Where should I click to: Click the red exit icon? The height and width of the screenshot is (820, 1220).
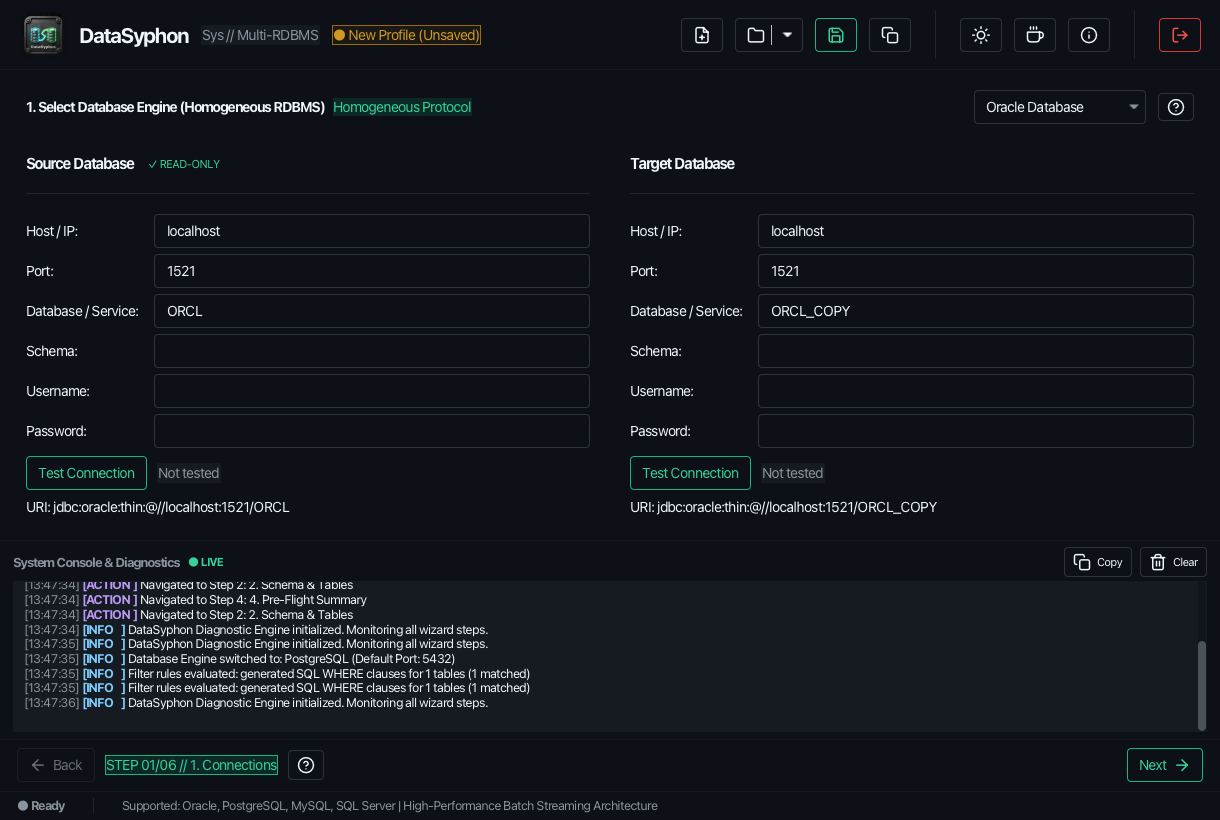tap(1180, 35)
